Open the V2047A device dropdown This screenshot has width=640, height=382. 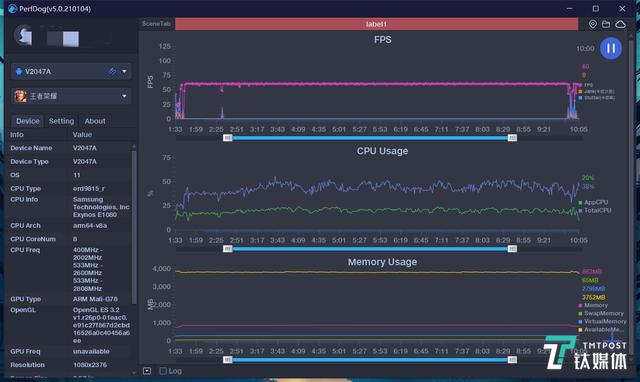pos(124,72)
